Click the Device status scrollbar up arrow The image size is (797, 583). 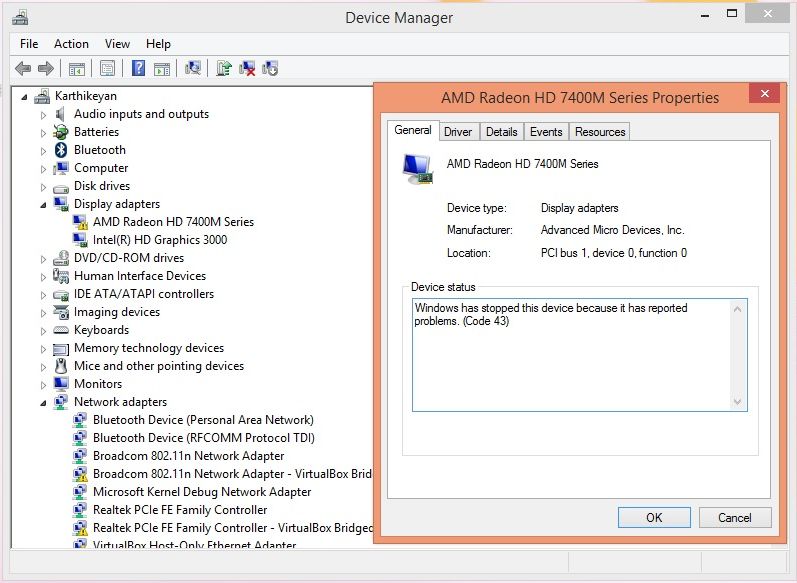(x=738, y=308)
